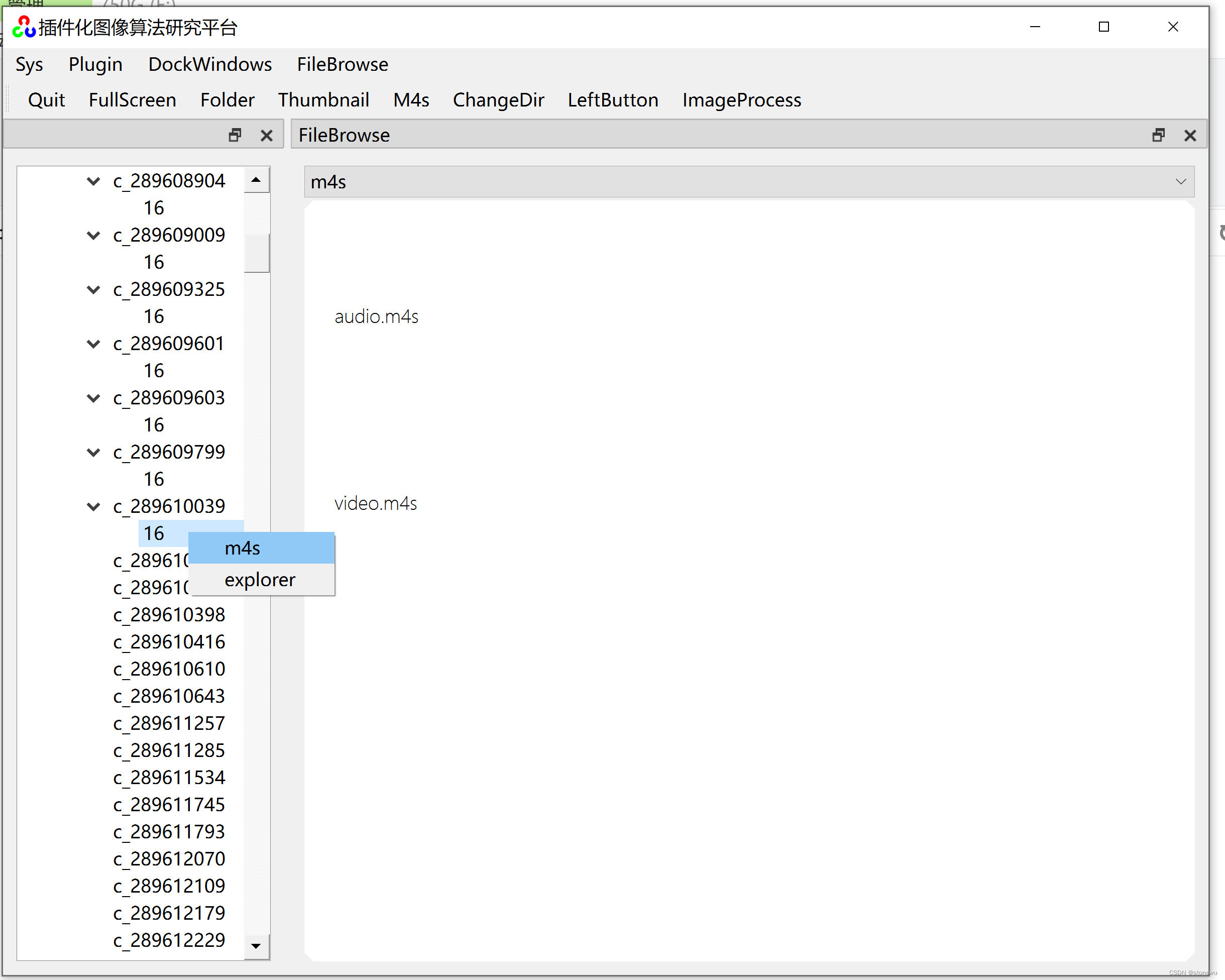This screenshot has width=1225, height=980.
Task: Collapse the c_289609603 tree node
Action: [93, 398]
